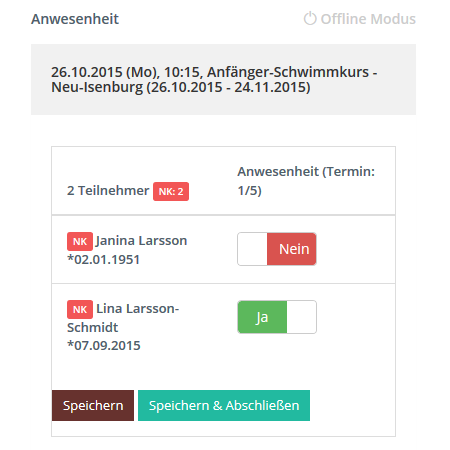Click the 2 Teilnehmer column header
The width and height of the screenshot is (450, 450).
point(108,191)
